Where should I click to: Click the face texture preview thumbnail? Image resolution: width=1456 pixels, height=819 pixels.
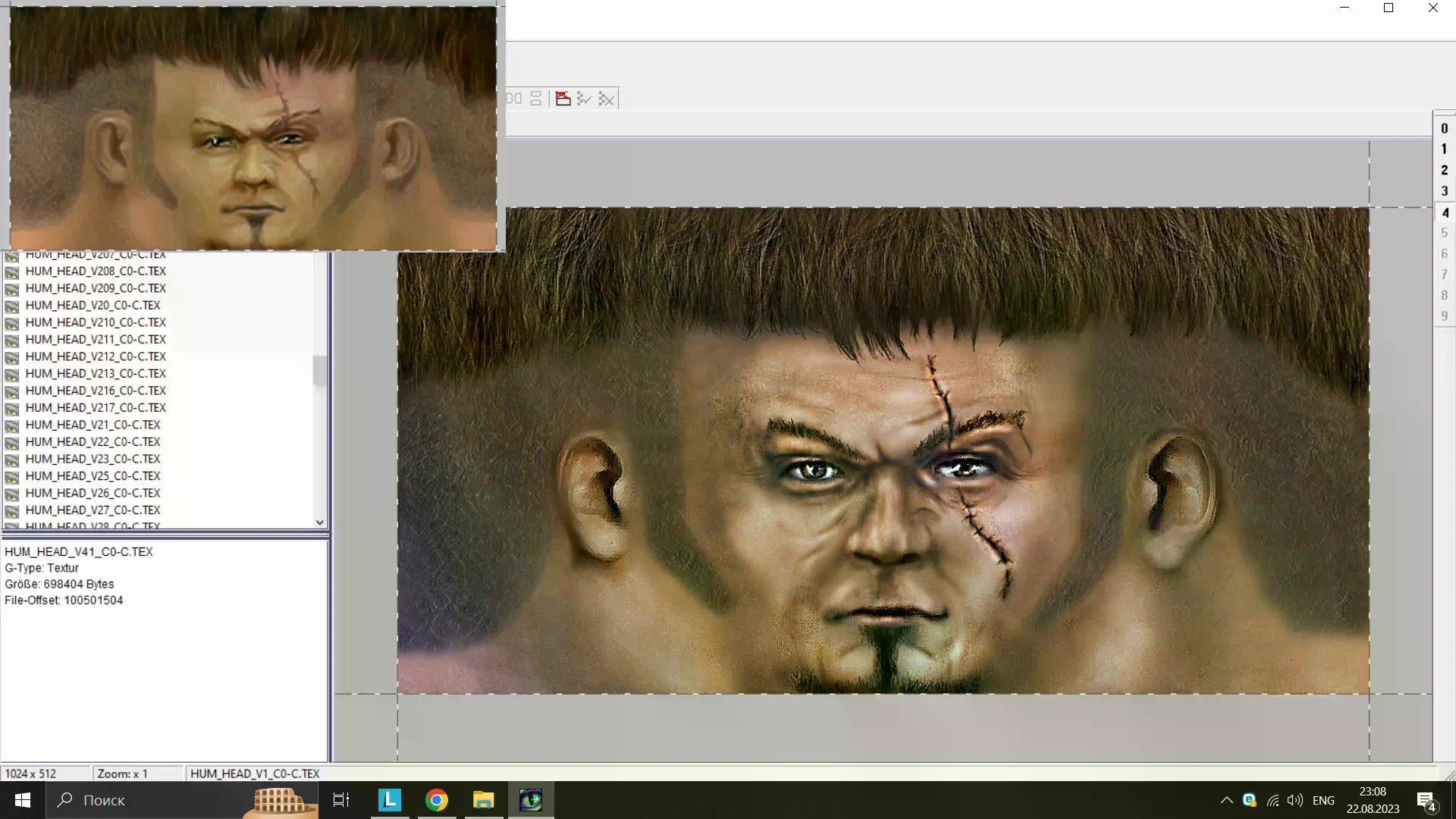point(253,127)
